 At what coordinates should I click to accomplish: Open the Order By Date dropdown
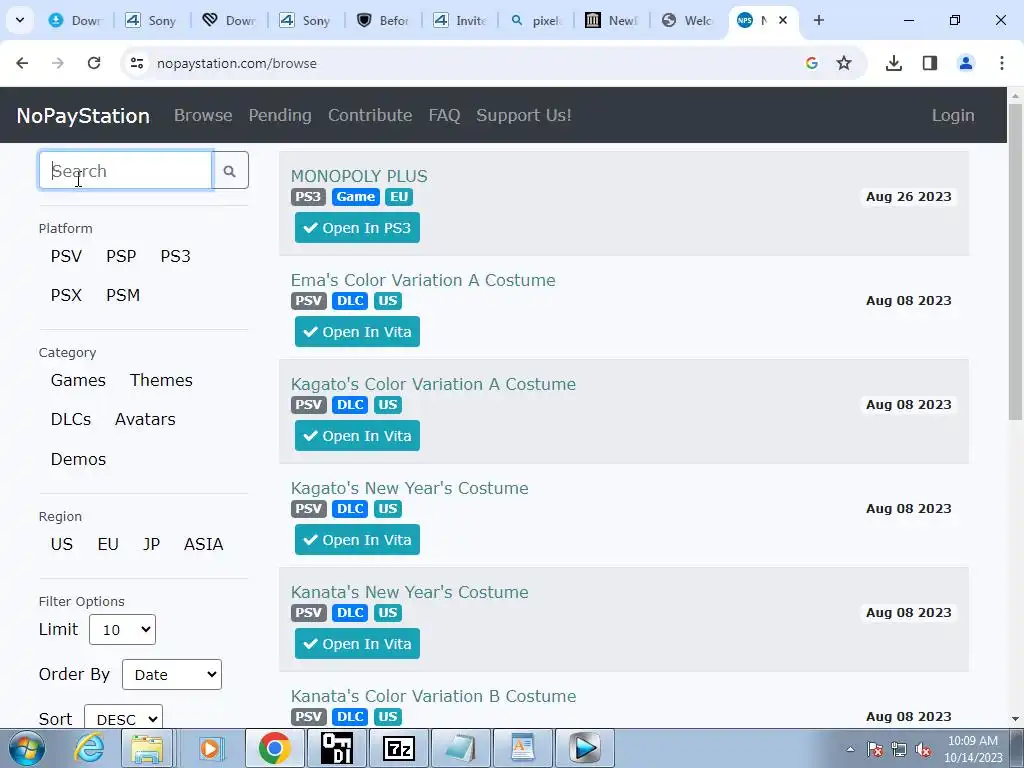tap(172, 675)
